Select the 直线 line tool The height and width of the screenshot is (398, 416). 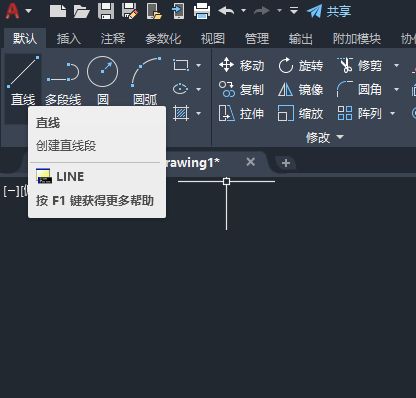pos(23,81)
